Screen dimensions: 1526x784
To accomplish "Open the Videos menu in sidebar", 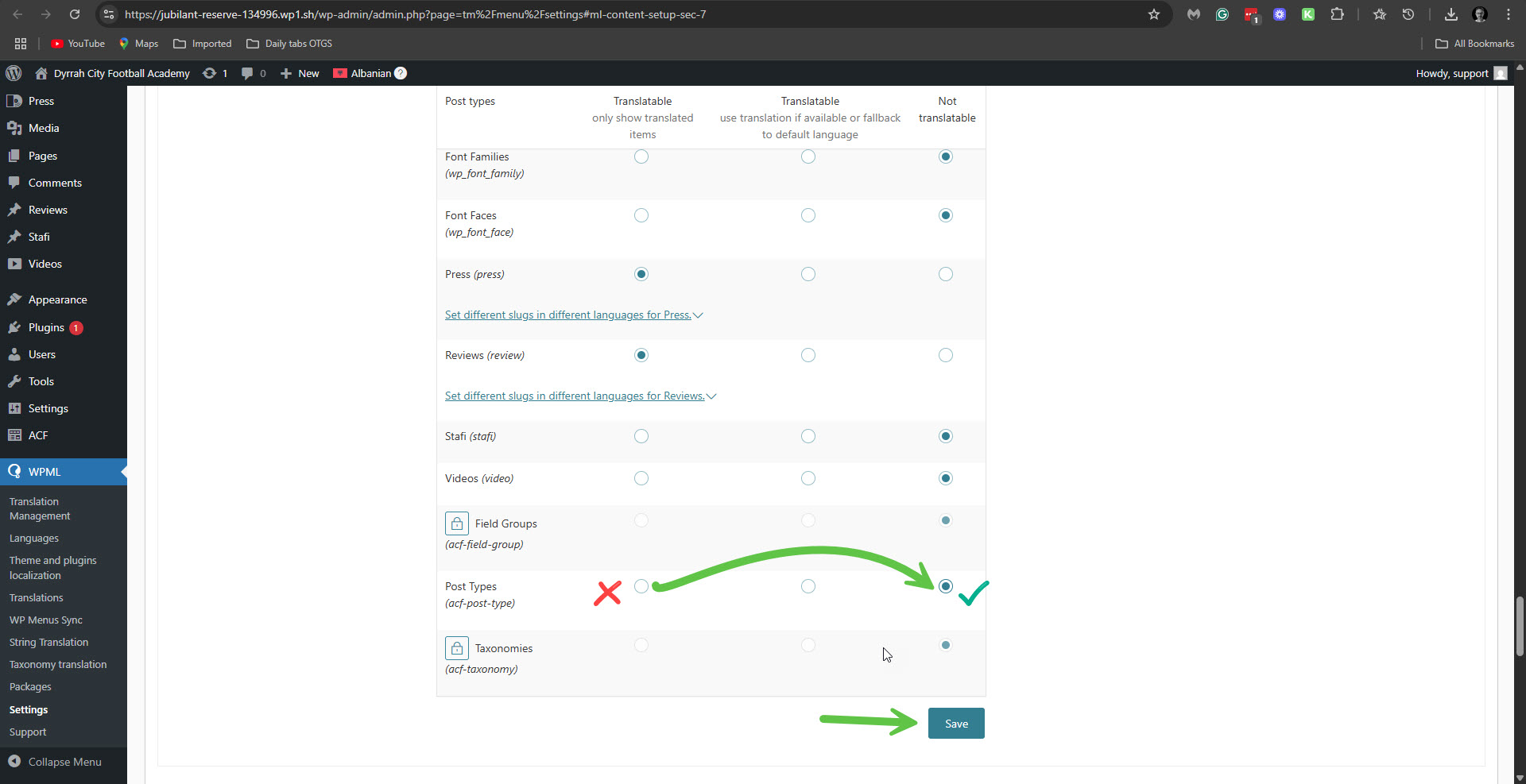I will pyautogui.click(x=64, y=264).
